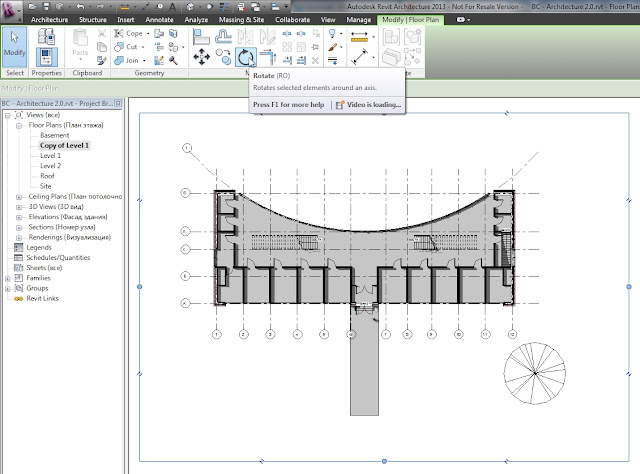Select the Linework tool icon
This screenshot has height=474, width=640.
(x=332, y=61)
